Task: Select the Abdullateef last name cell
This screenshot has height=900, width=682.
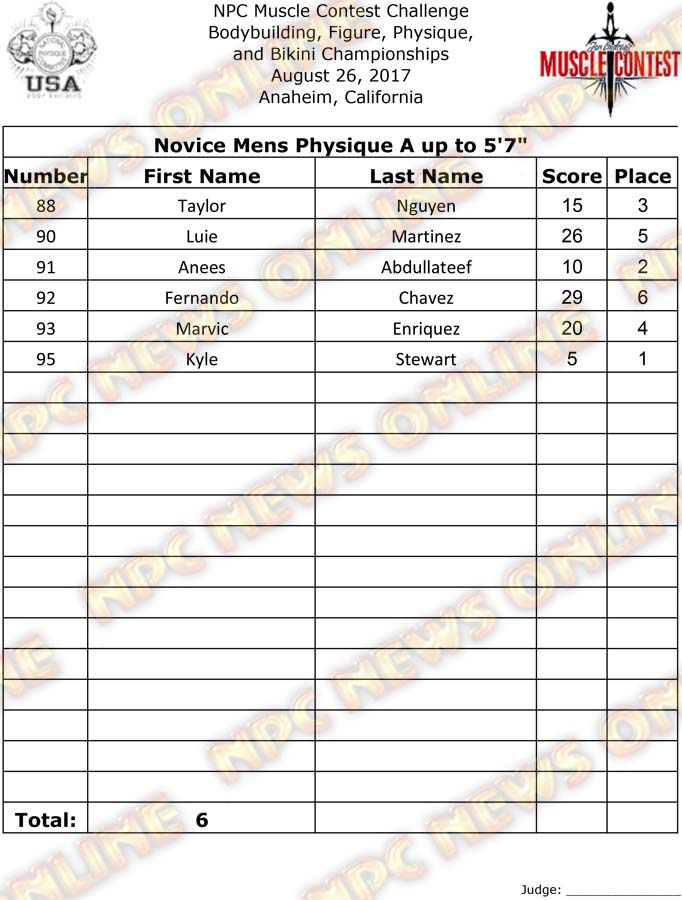Action: [x=426, y=267]
